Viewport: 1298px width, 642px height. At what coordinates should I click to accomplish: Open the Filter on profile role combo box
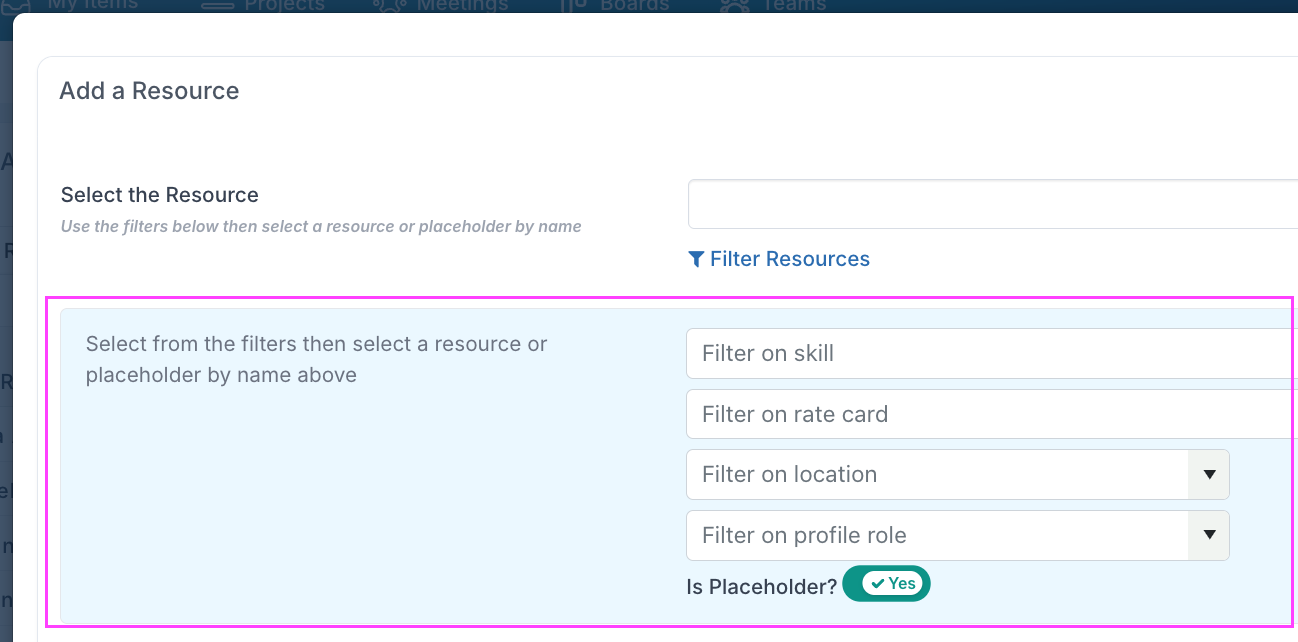pos(957,536)
